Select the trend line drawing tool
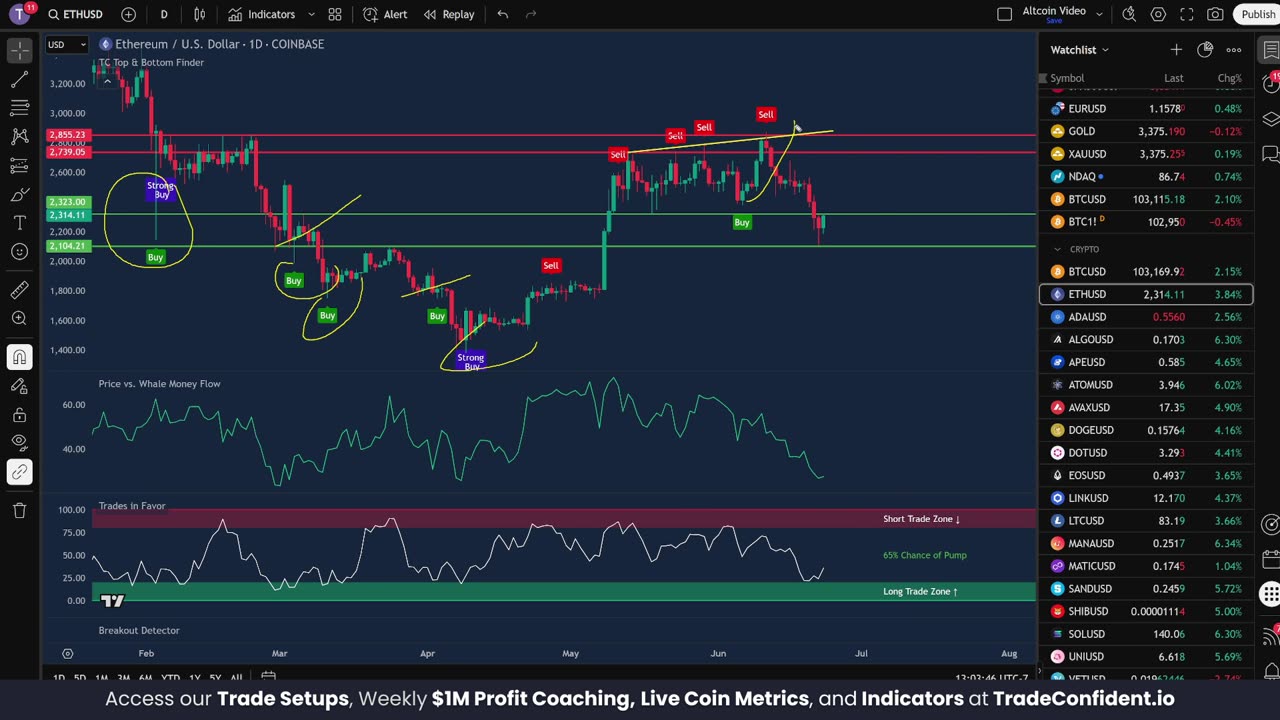1280x720 pixels. 19,78
